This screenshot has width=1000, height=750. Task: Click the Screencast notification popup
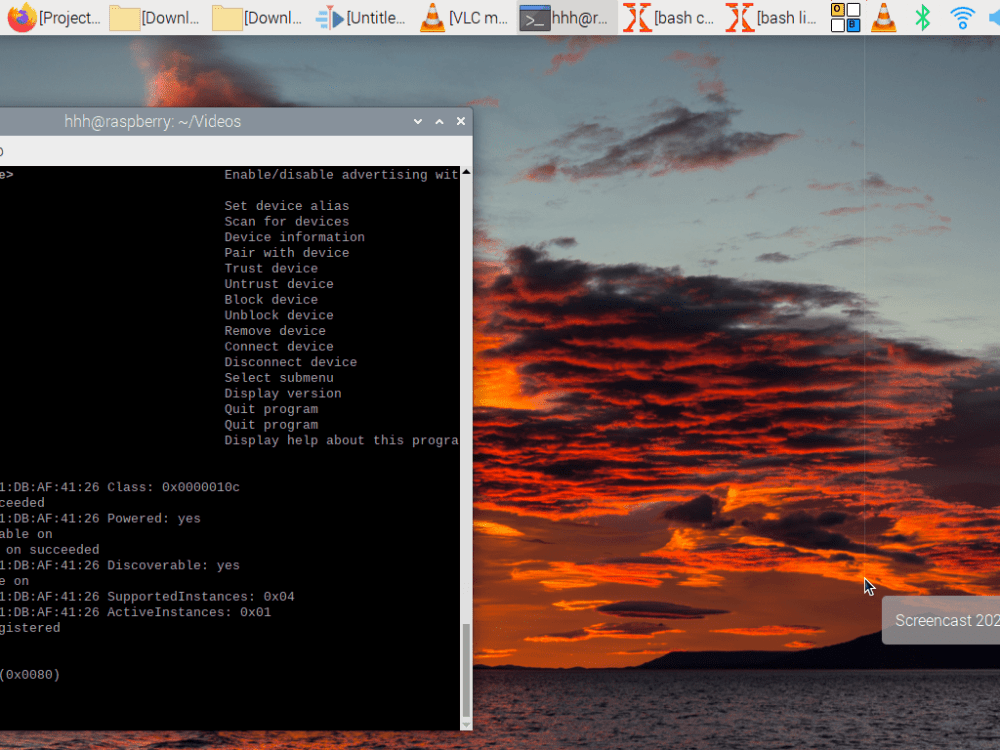[x=945, y=620]
